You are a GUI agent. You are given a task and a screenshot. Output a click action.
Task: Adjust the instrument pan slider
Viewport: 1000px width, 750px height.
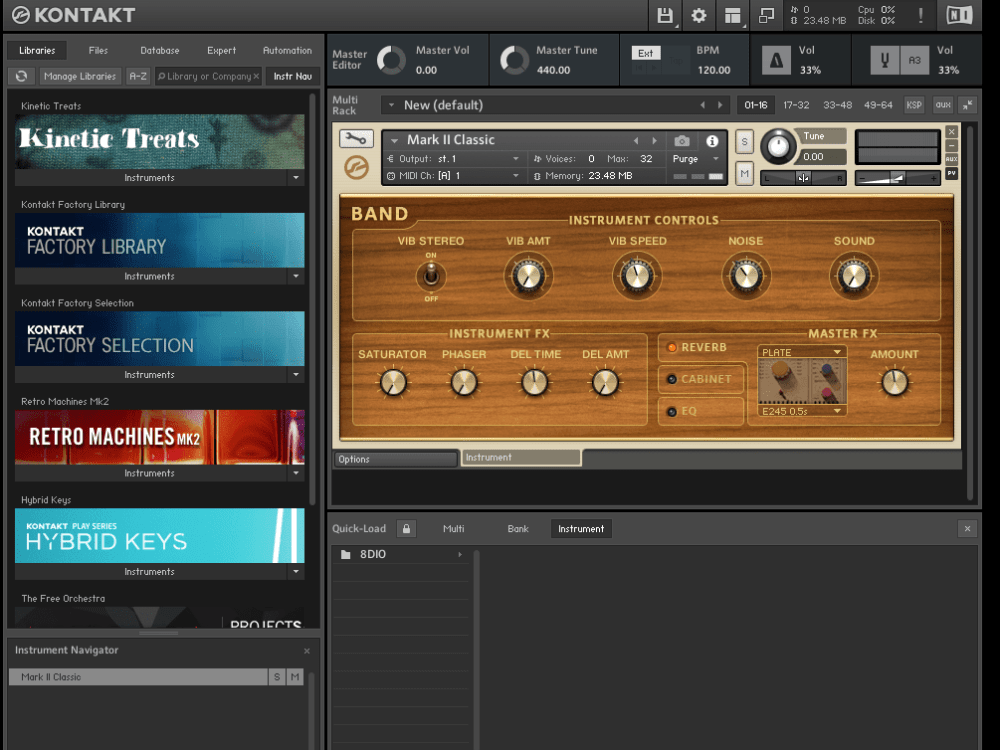(803, 178)
